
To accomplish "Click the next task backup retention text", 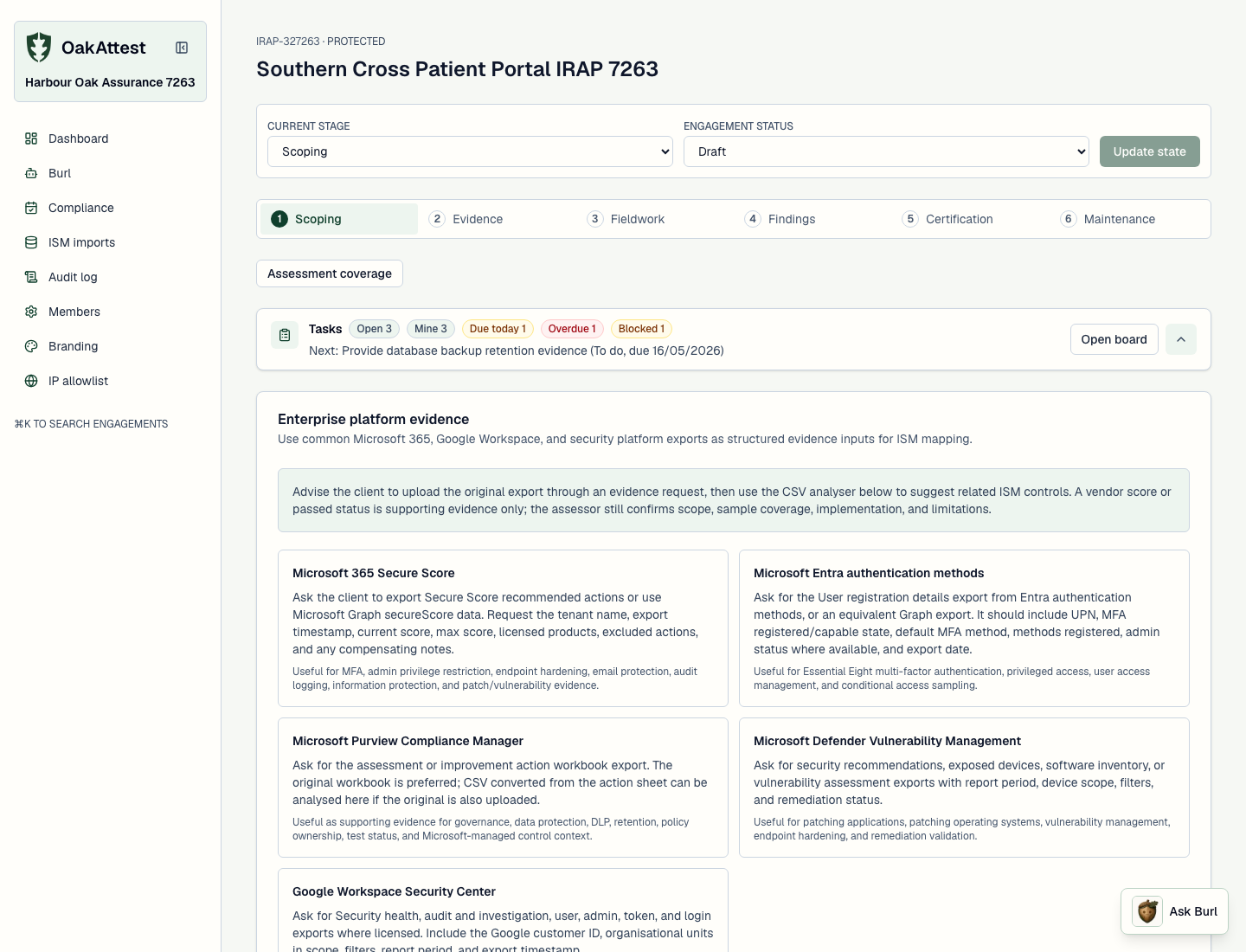I will (517, 351).
